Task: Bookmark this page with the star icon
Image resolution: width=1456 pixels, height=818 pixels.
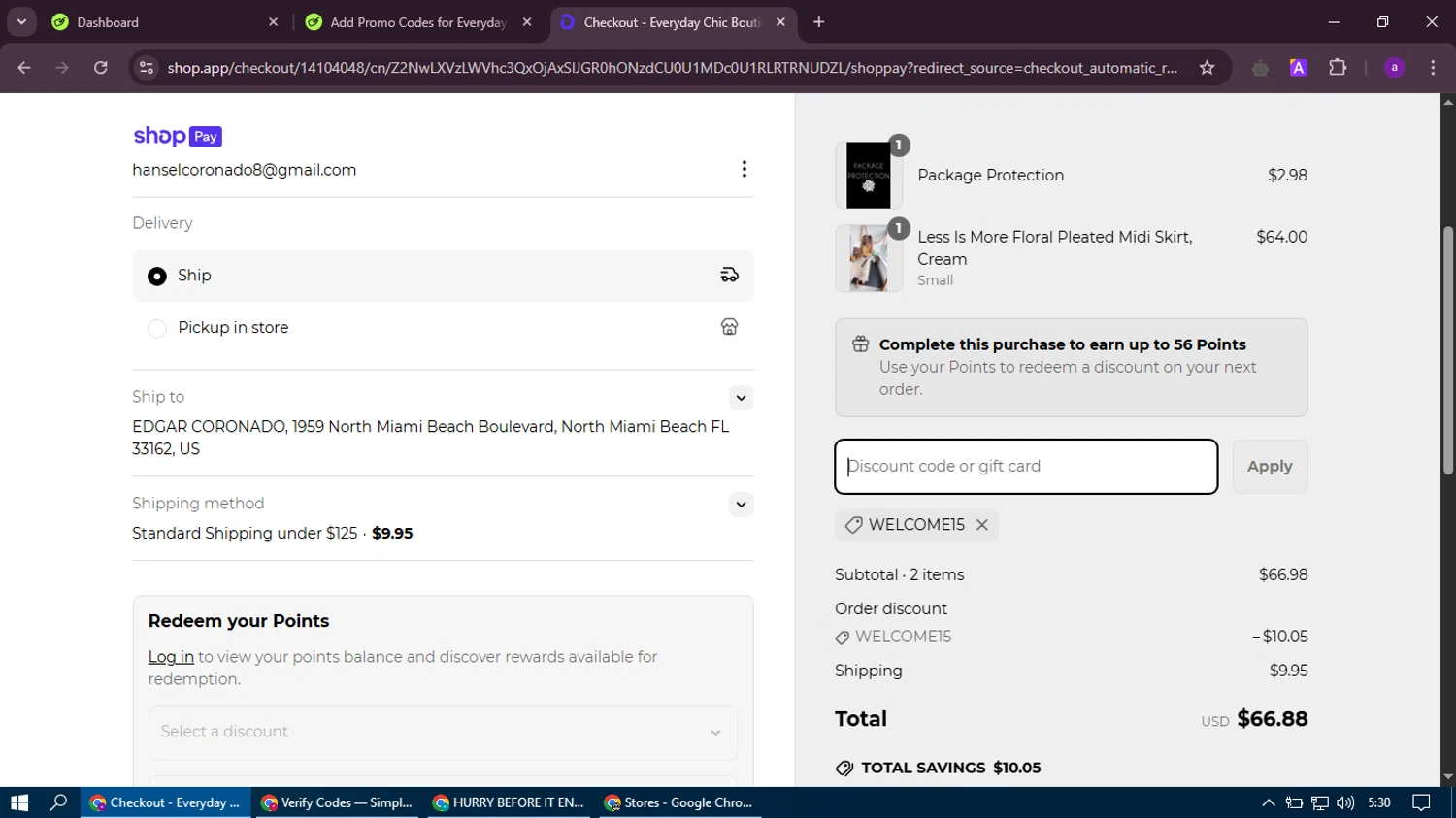Action: point(1207,68)
